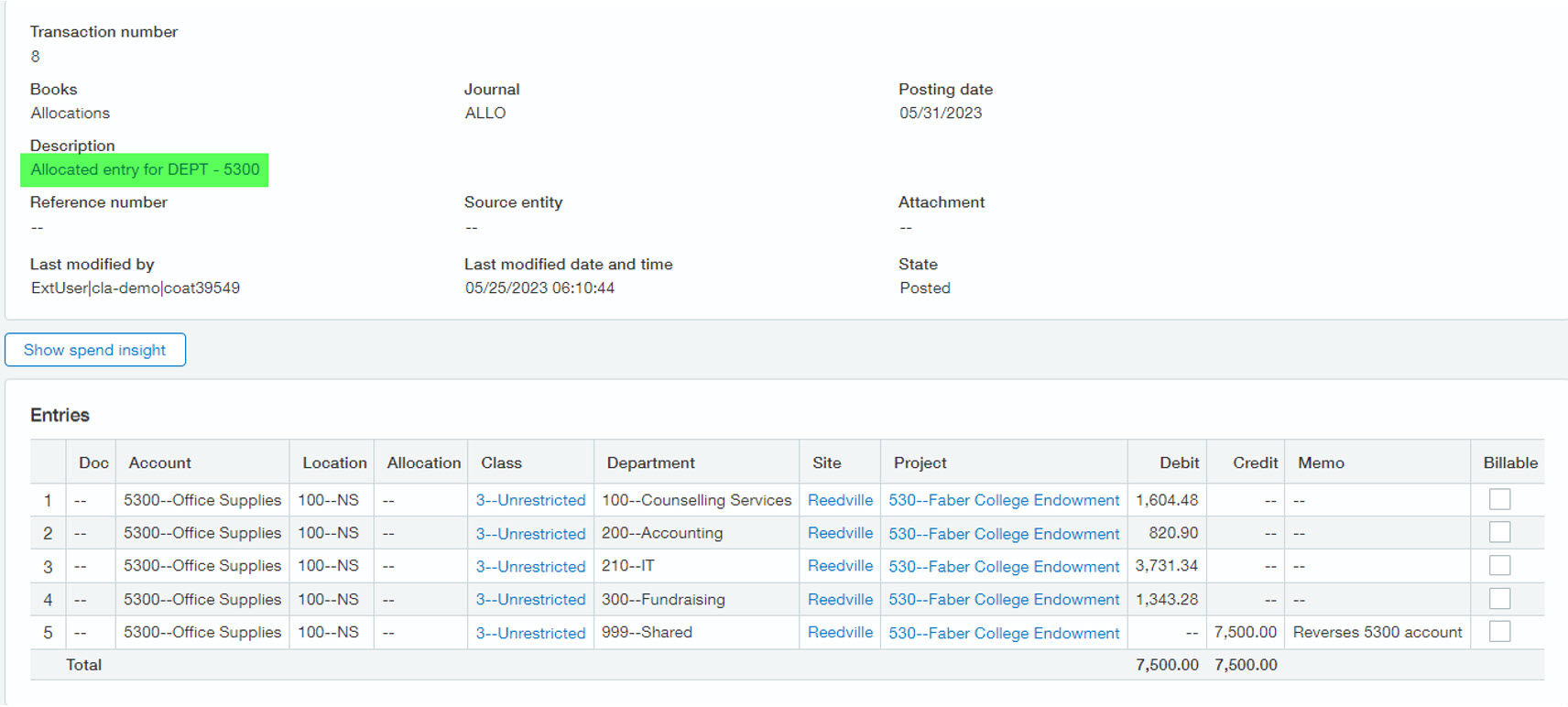
Task: Check the Billable box for row 1
Action: click(x=1499, y=499)
